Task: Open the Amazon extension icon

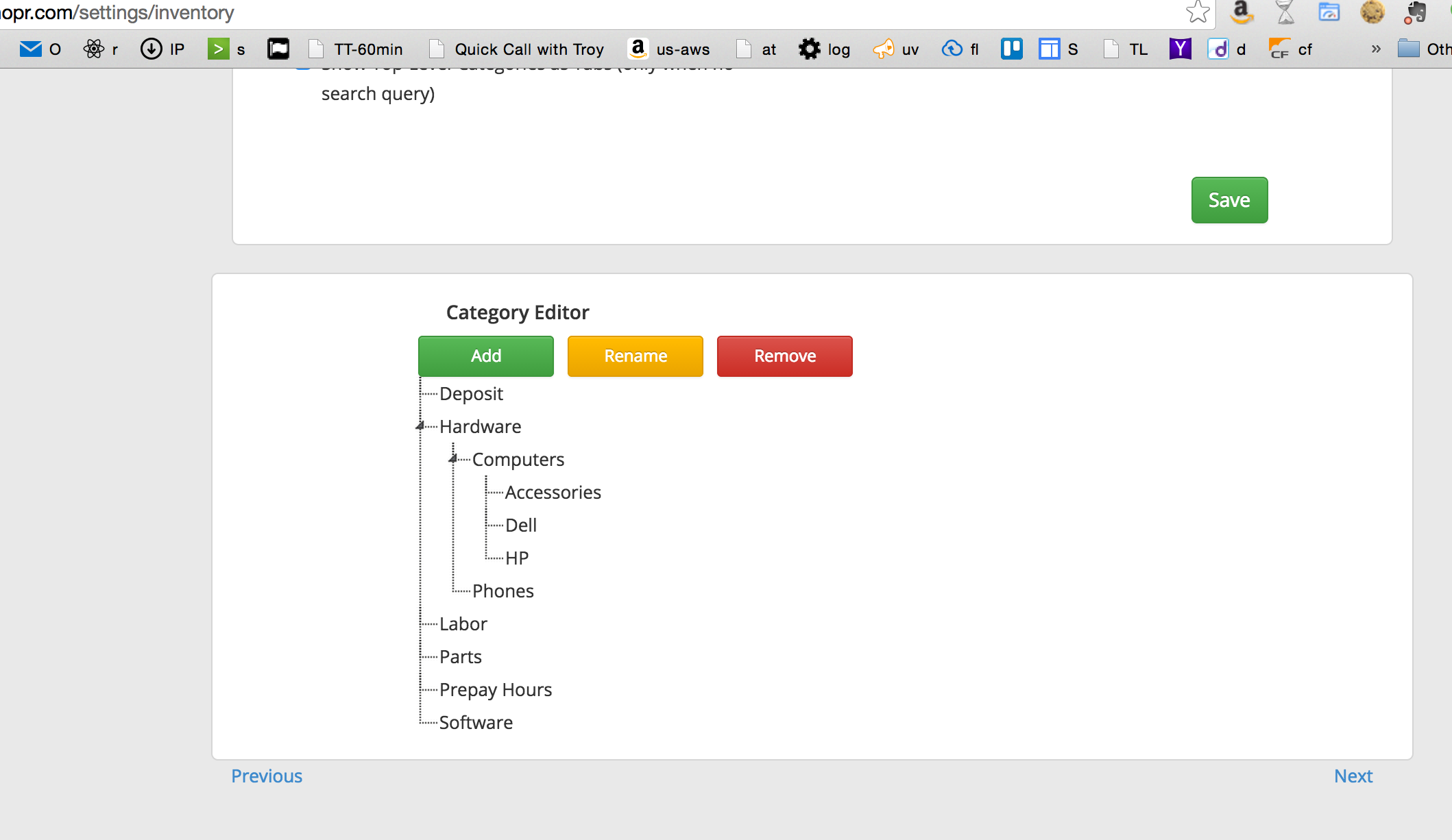Action: coord(1242,12)
